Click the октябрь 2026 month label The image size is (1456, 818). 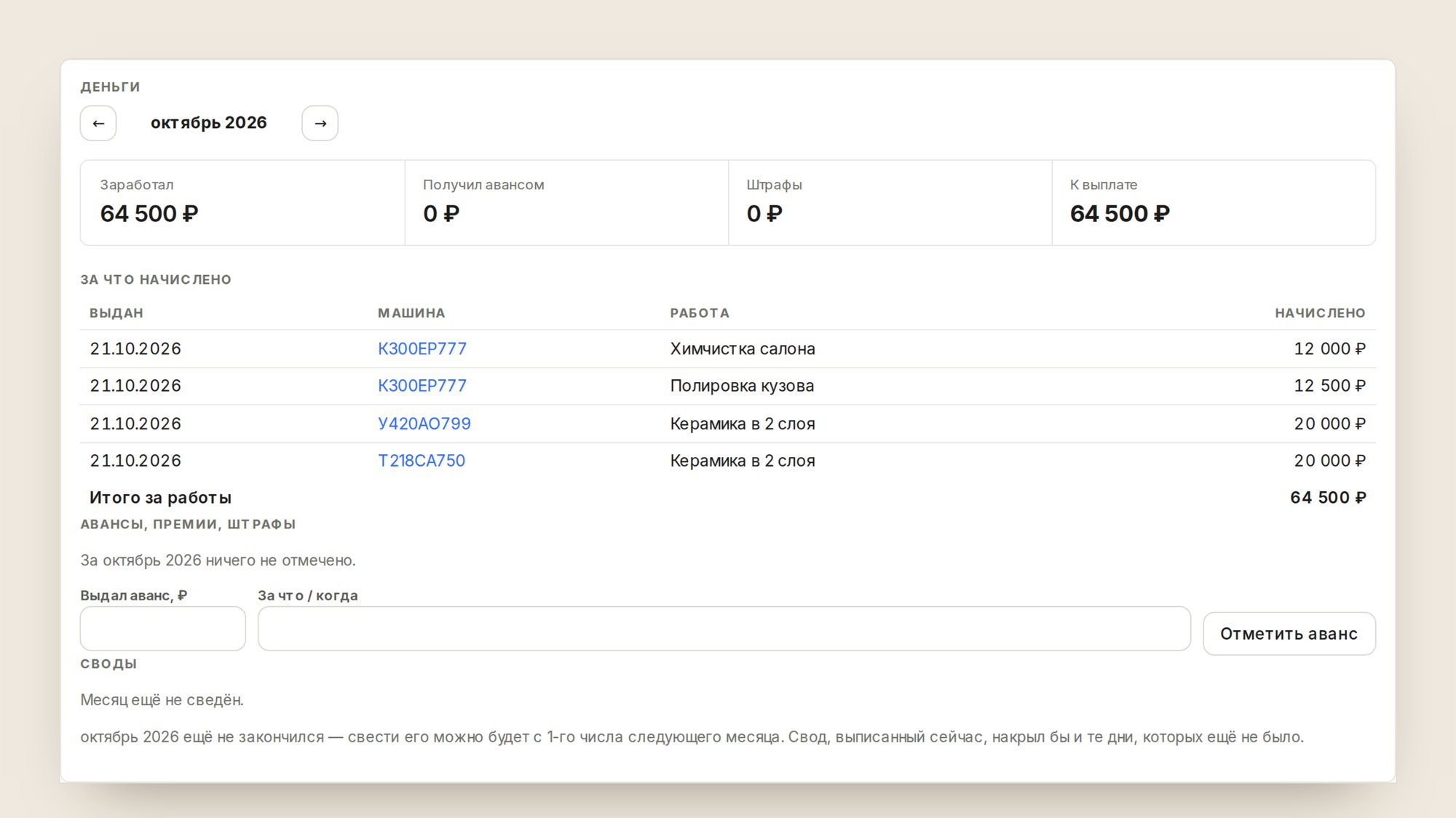coord(209,123)
